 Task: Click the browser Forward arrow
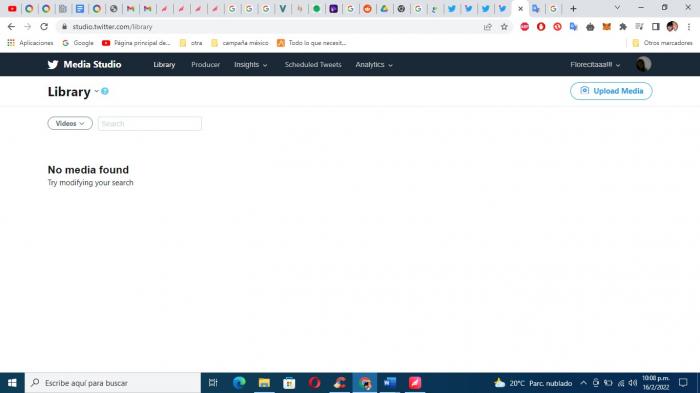pos(28,27)
